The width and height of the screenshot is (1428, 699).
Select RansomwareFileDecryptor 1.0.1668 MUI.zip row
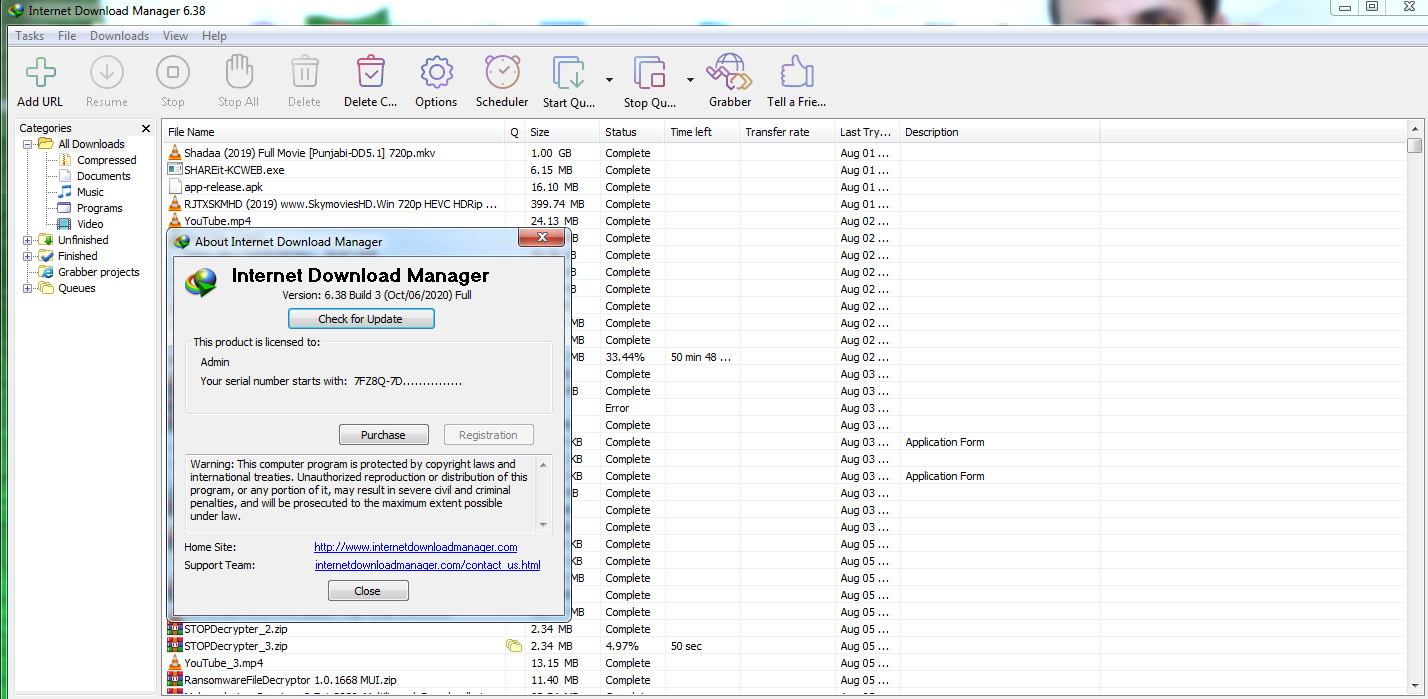tap(784, 680)
